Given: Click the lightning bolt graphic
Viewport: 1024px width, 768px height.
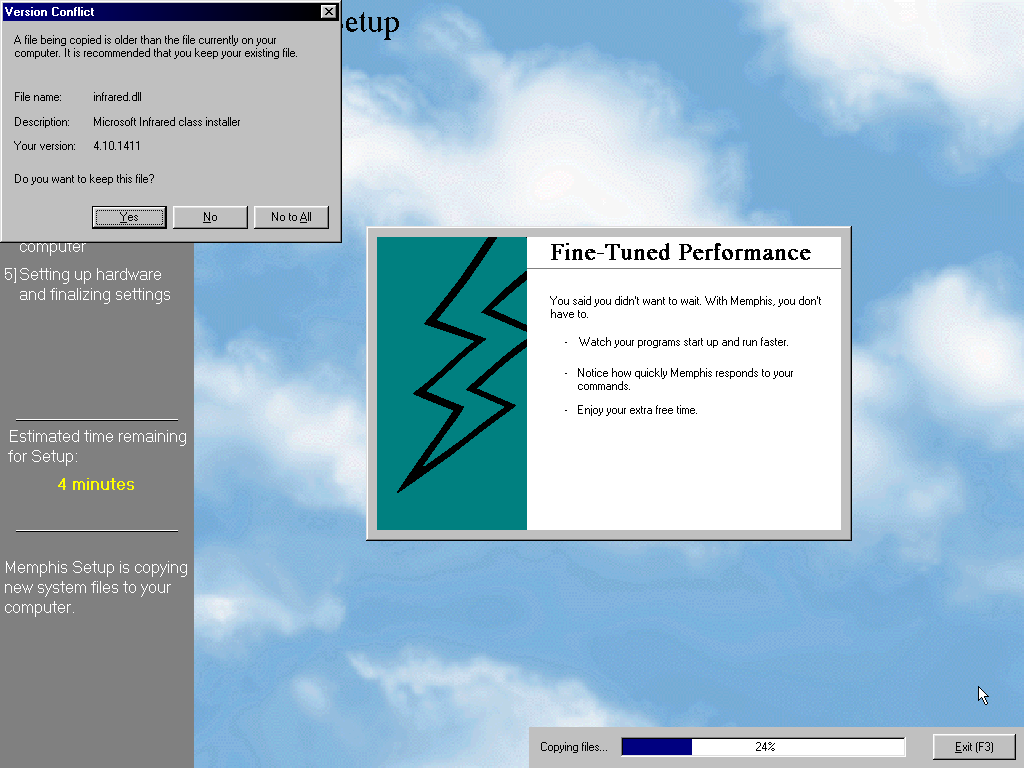Looking at the screenshot, I should (x=452, y=383).
